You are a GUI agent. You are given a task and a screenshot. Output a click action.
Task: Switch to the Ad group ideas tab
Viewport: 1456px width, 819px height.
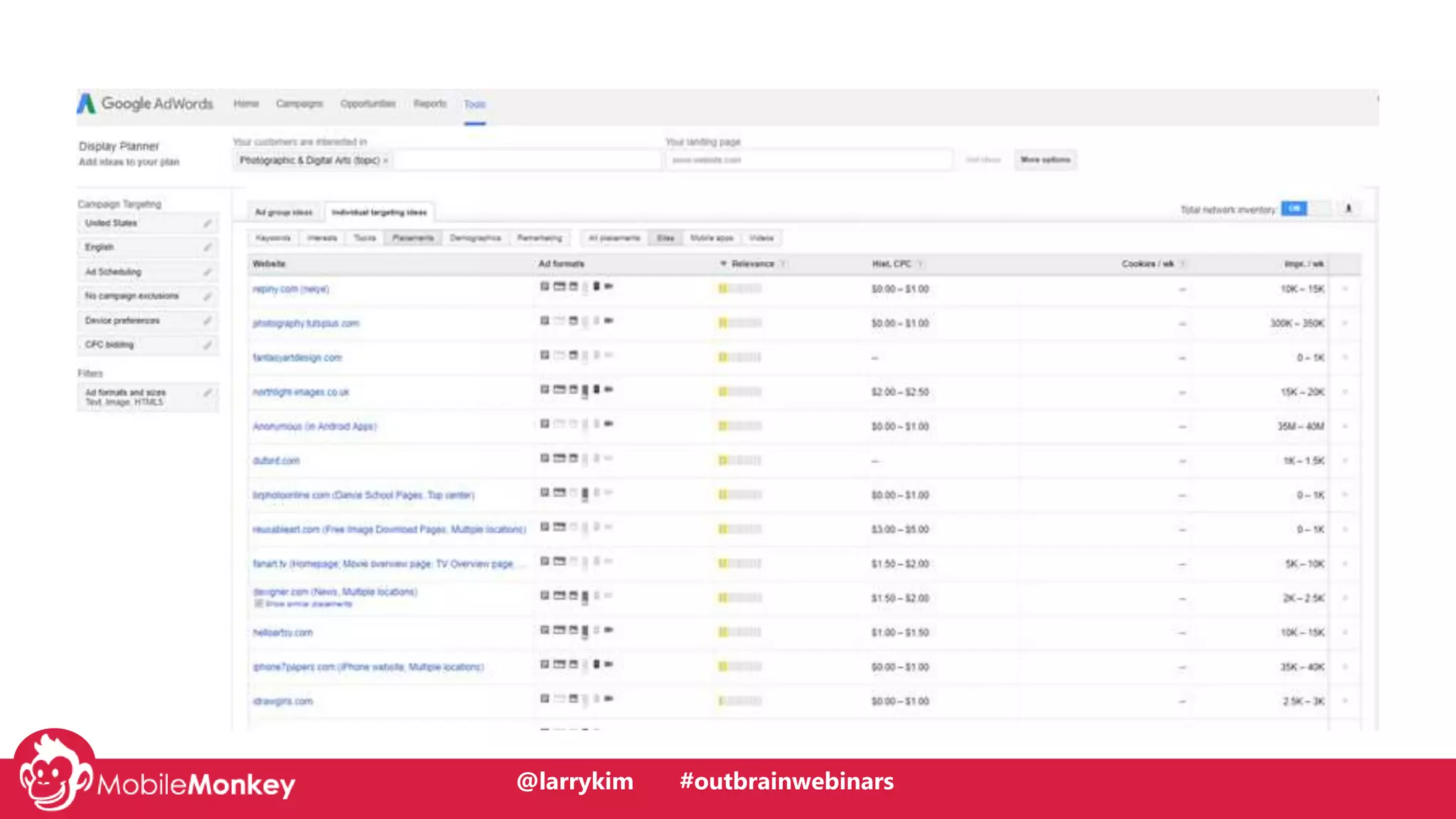[284, 213]
